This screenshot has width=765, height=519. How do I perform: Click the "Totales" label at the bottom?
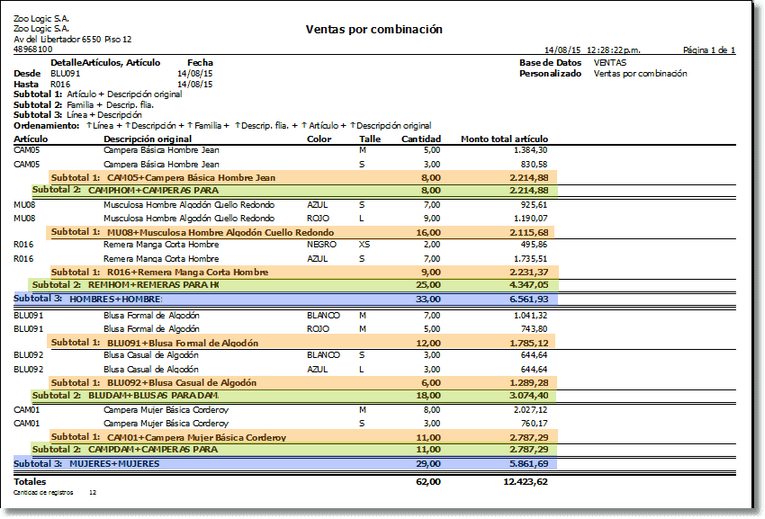(x=29, y=481)
